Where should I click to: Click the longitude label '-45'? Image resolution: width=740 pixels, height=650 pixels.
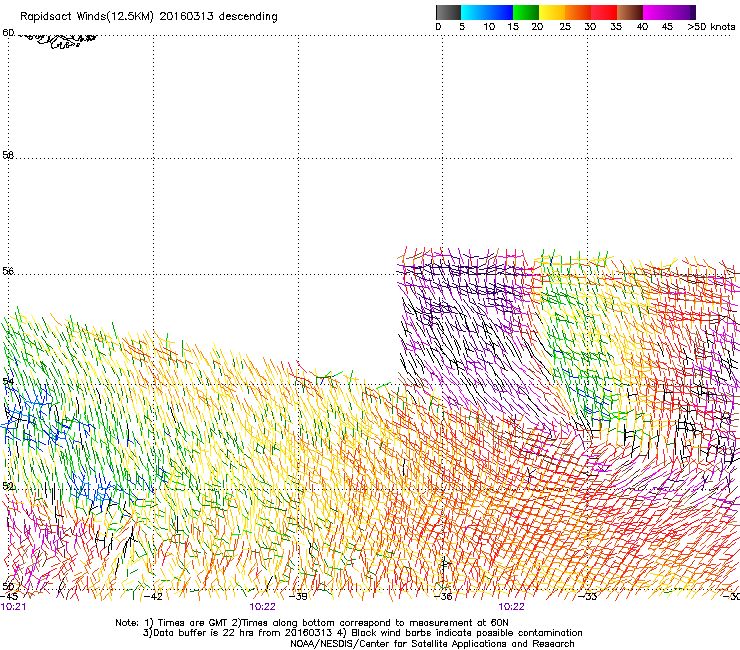pyautogui.click(x=9, y=596)
